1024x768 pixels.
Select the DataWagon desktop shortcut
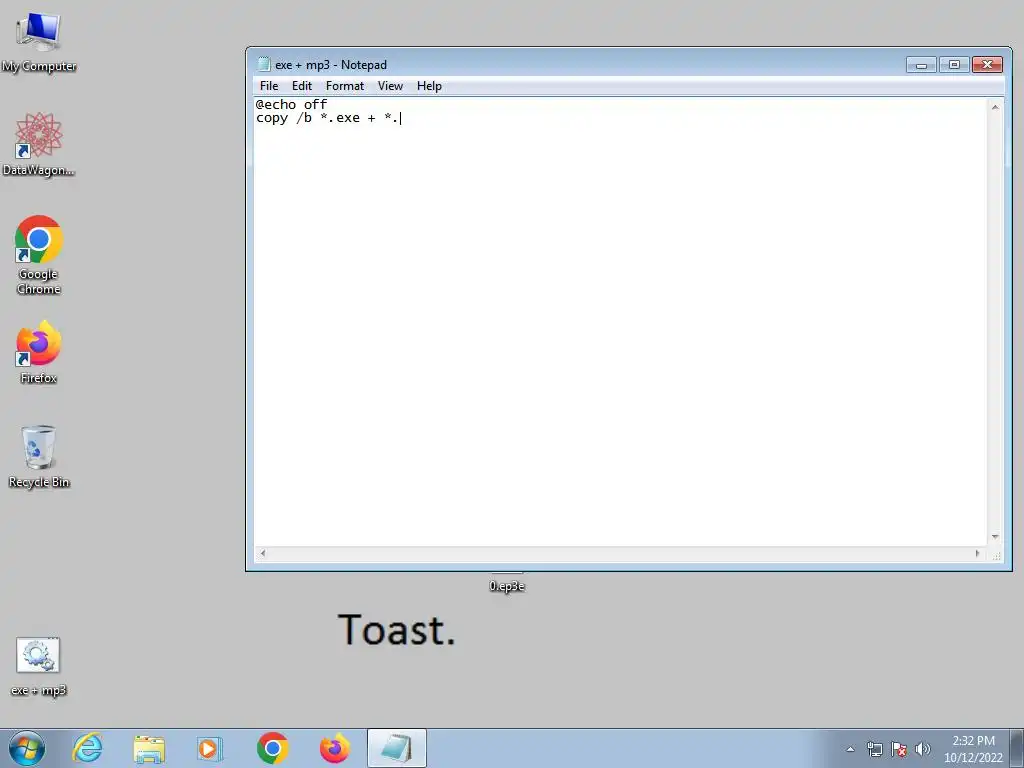pyautogui.click(x=39, y=144)
